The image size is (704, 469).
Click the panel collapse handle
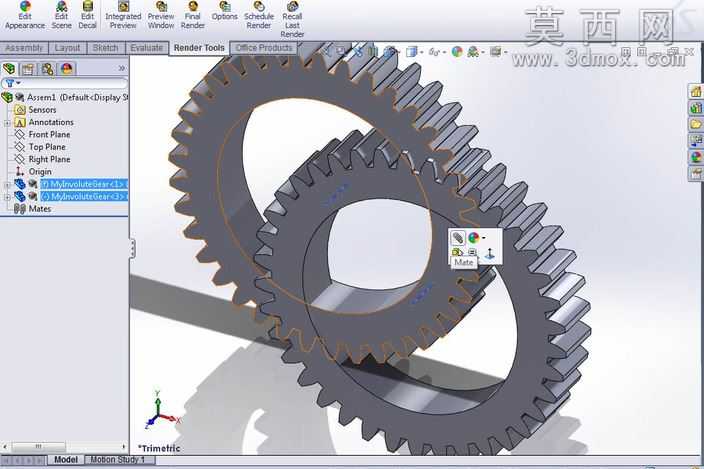click(x=132, y=248)
